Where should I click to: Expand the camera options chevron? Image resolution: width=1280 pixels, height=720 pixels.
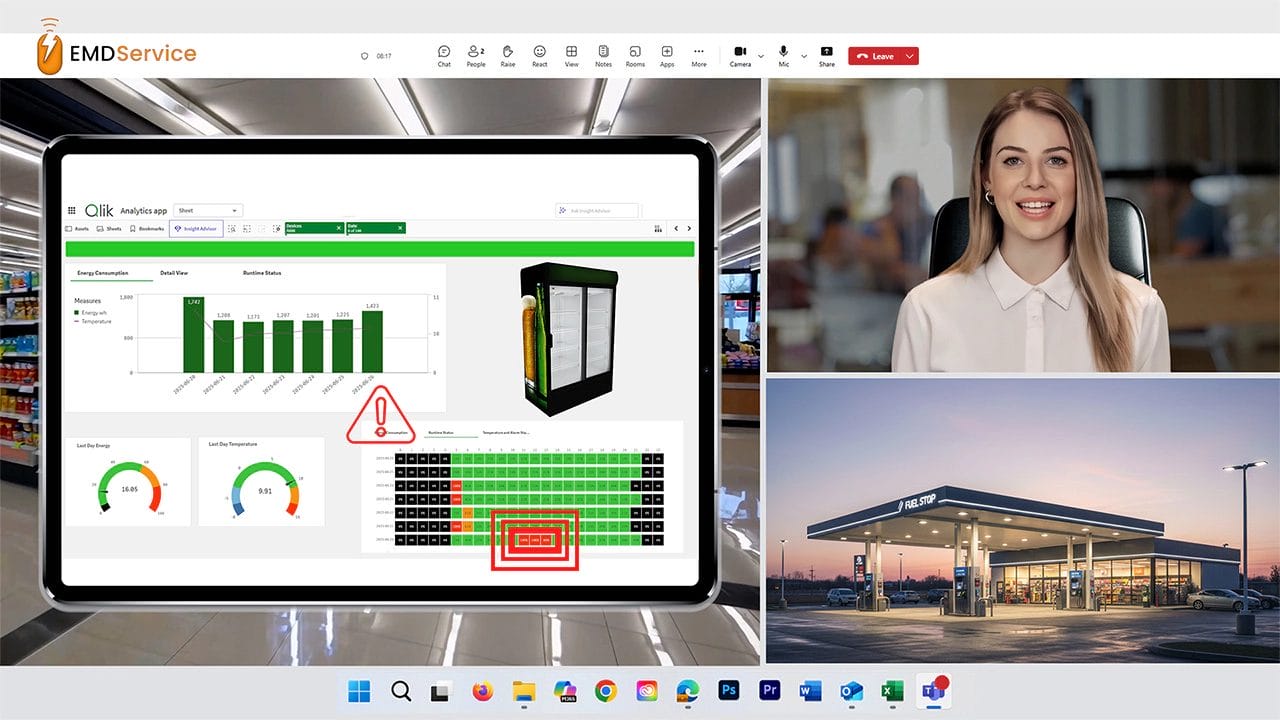click(760, 56)
